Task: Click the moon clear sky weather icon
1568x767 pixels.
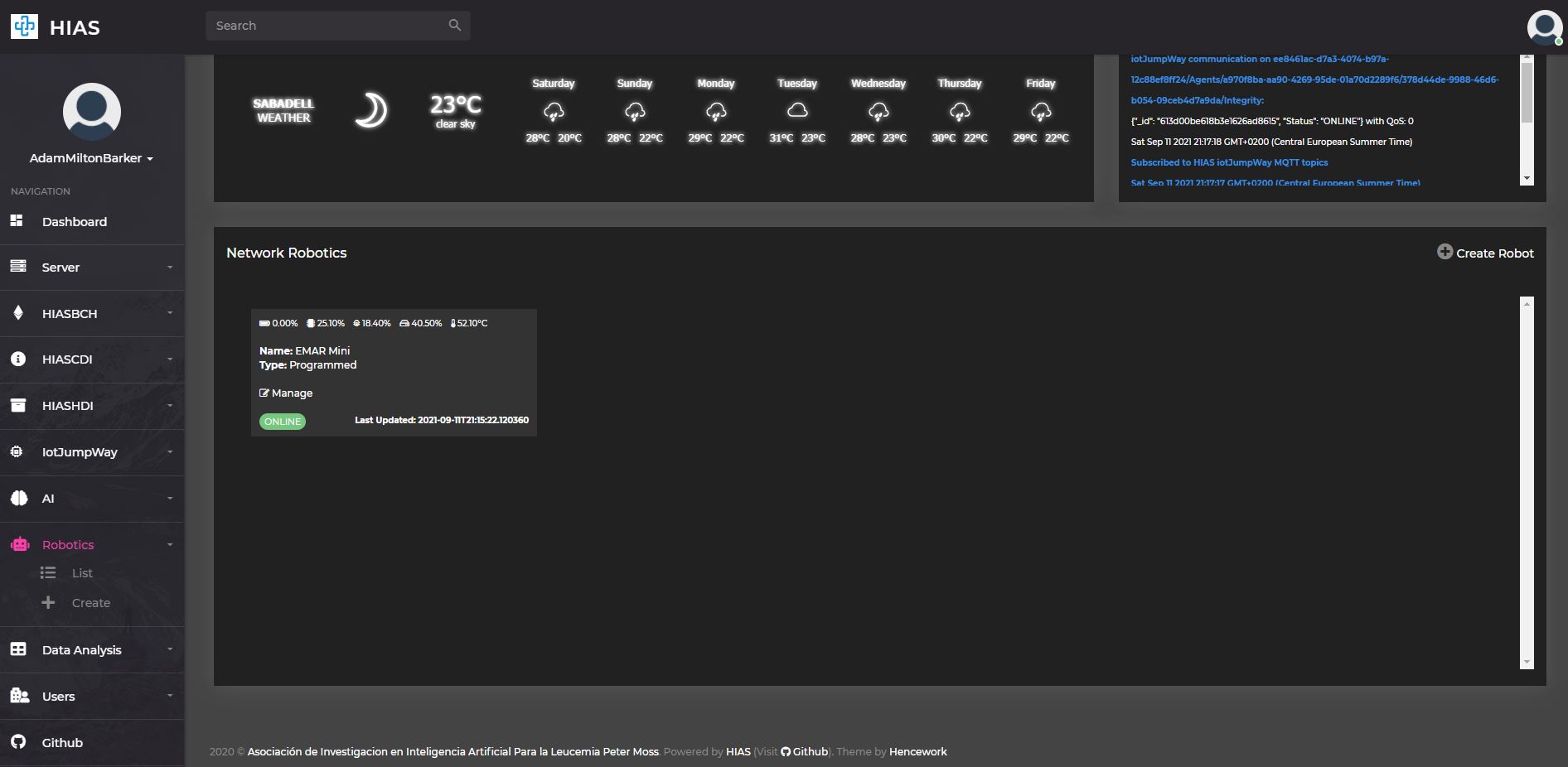Action: [370, 110]
